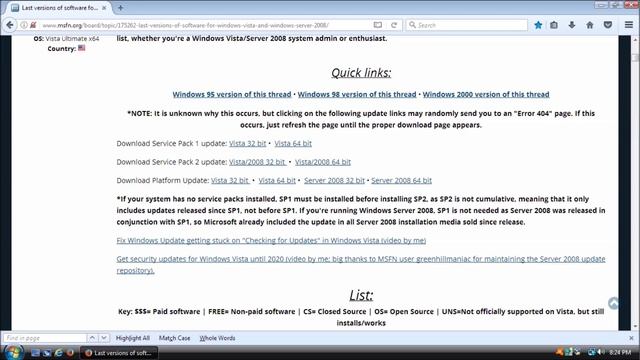640x360 pixels.
Task: Click the scroll-to-top arrow on page
Action: 613,303
